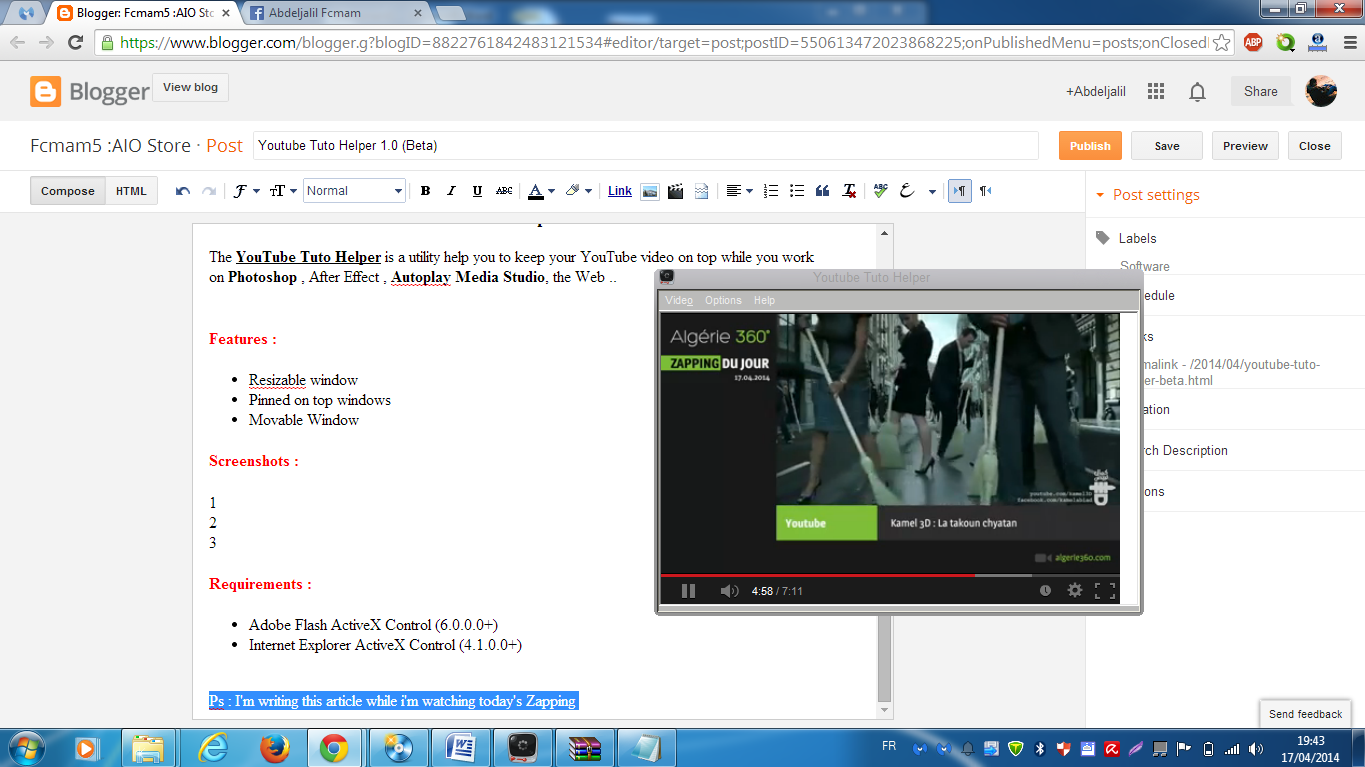This screenshot has height=767, width=1365.
Task: Open Microsoft Word from the taskbar
Action: [x=459, y=748]
